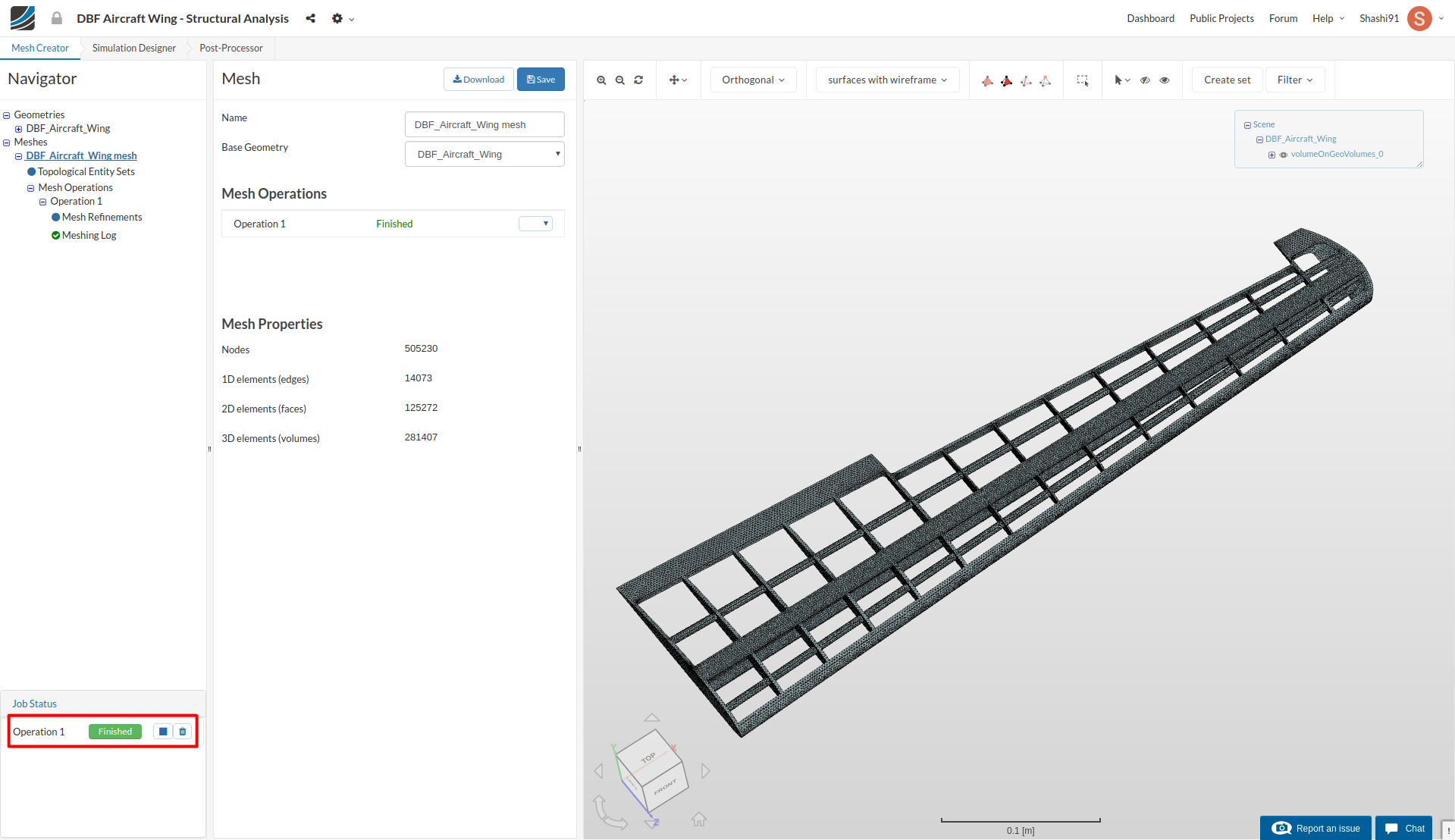Click the show all eye icon in toolbar

click(1165, 80)
